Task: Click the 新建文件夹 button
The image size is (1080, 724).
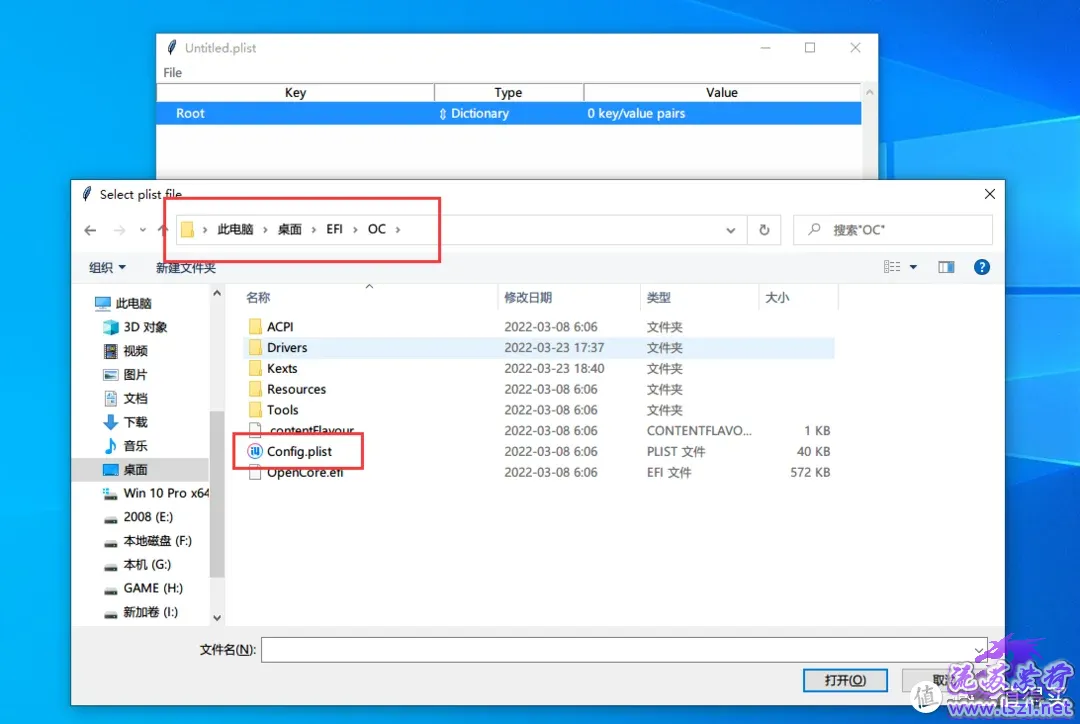Action: point(185,267)
